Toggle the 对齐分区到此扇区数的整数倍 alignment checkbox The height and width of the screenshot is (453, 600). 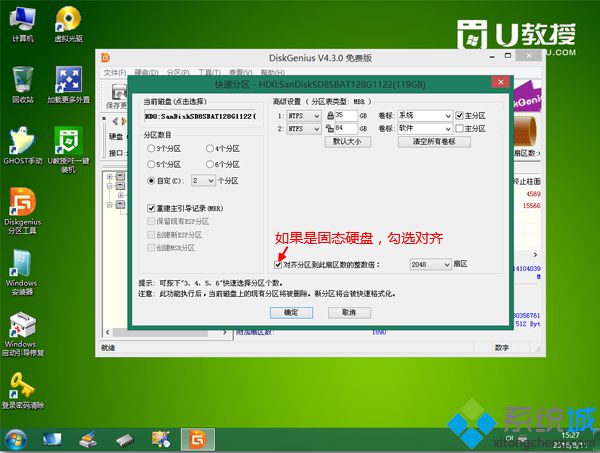pyautogui.click(x=278, y=264)
